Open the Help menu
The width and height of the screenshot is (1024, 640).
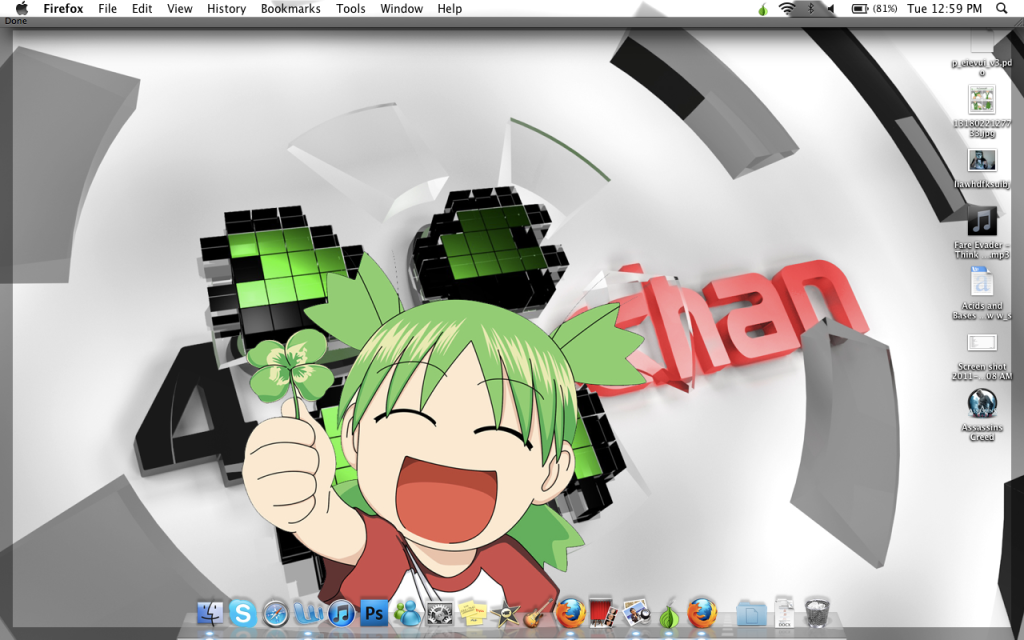pyautogui.click(x=449, y=8)
